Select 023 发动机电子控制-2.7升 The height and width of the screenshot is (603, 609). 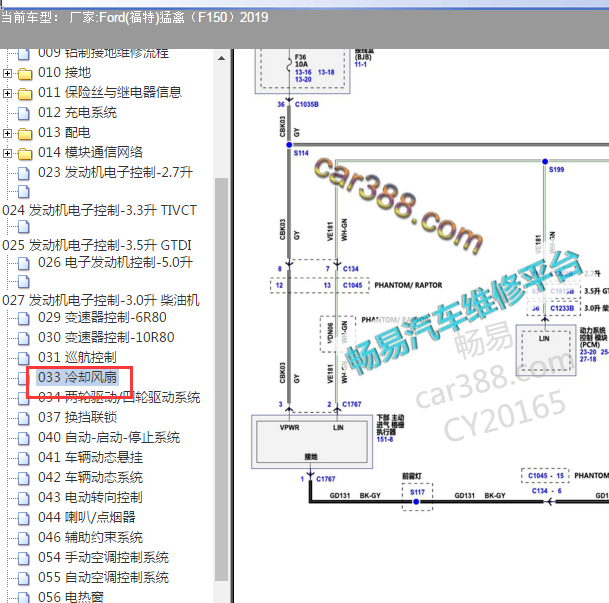tap(115, 172)
